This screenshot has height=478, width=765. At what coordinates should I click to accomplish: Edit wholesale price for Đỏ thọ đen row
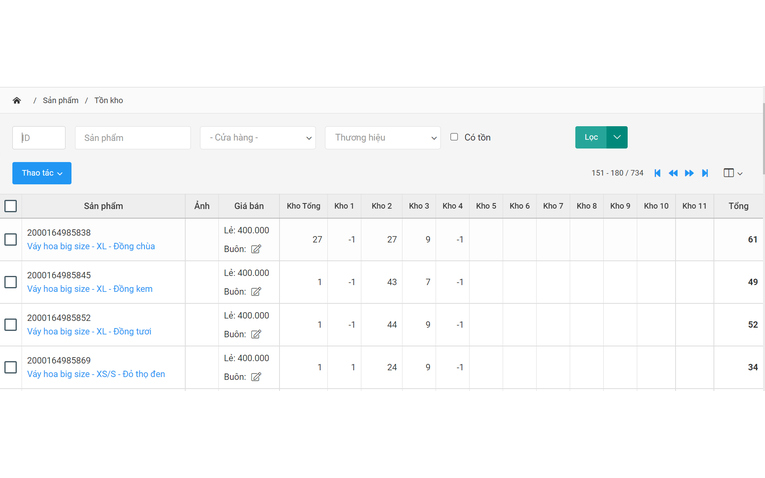point(256,377)
